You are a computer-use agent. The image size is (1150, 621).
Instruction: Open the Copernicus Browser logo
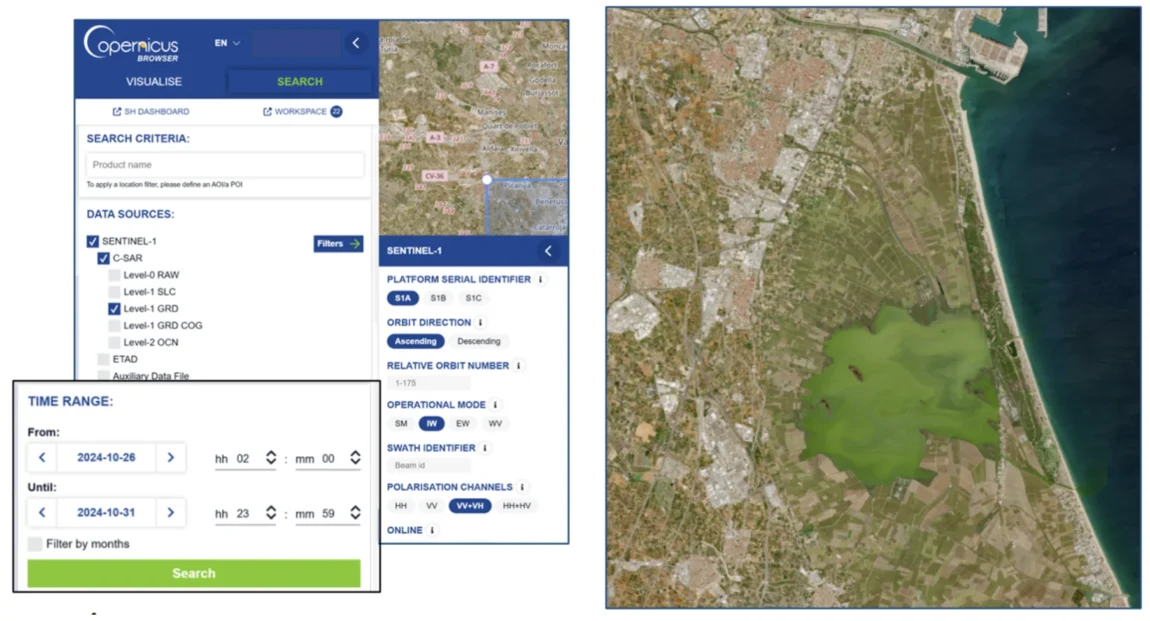(x=131, y=44)
